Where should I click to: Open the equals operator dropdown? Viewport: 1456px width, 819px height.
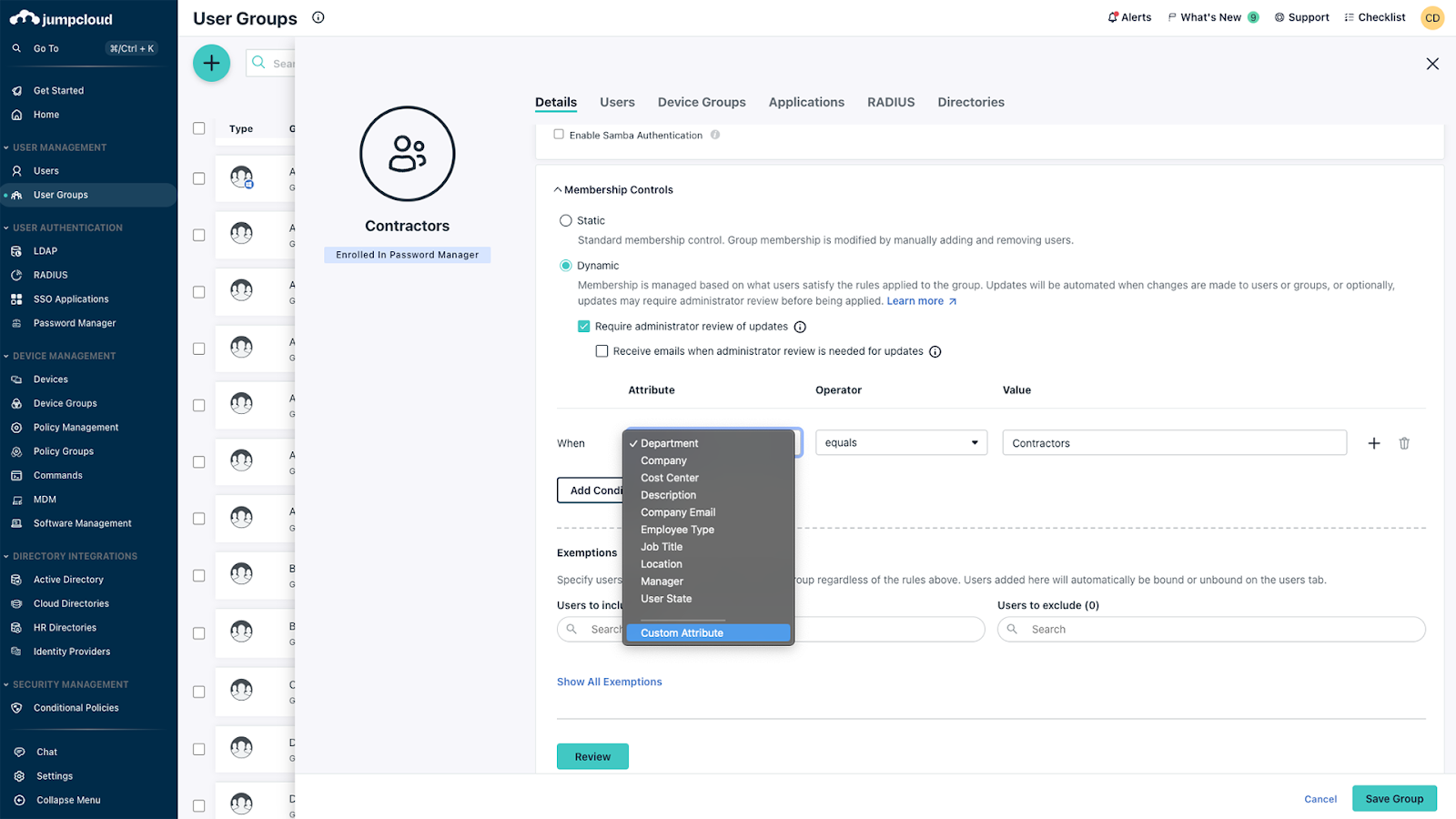[901, 443]
